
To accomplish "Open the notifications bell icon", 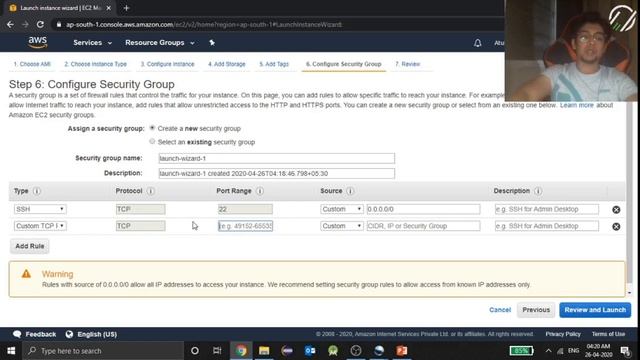I will (x=478, y=42).
